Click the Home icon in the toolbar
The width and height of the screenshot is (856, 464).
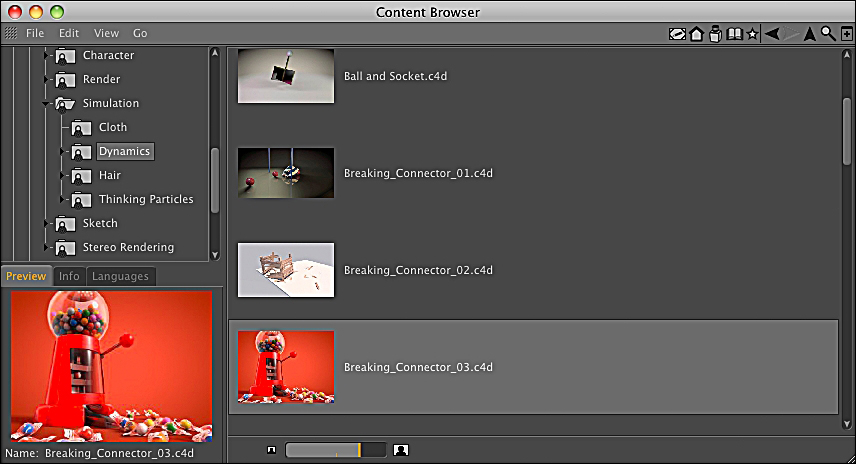point(696,33)
